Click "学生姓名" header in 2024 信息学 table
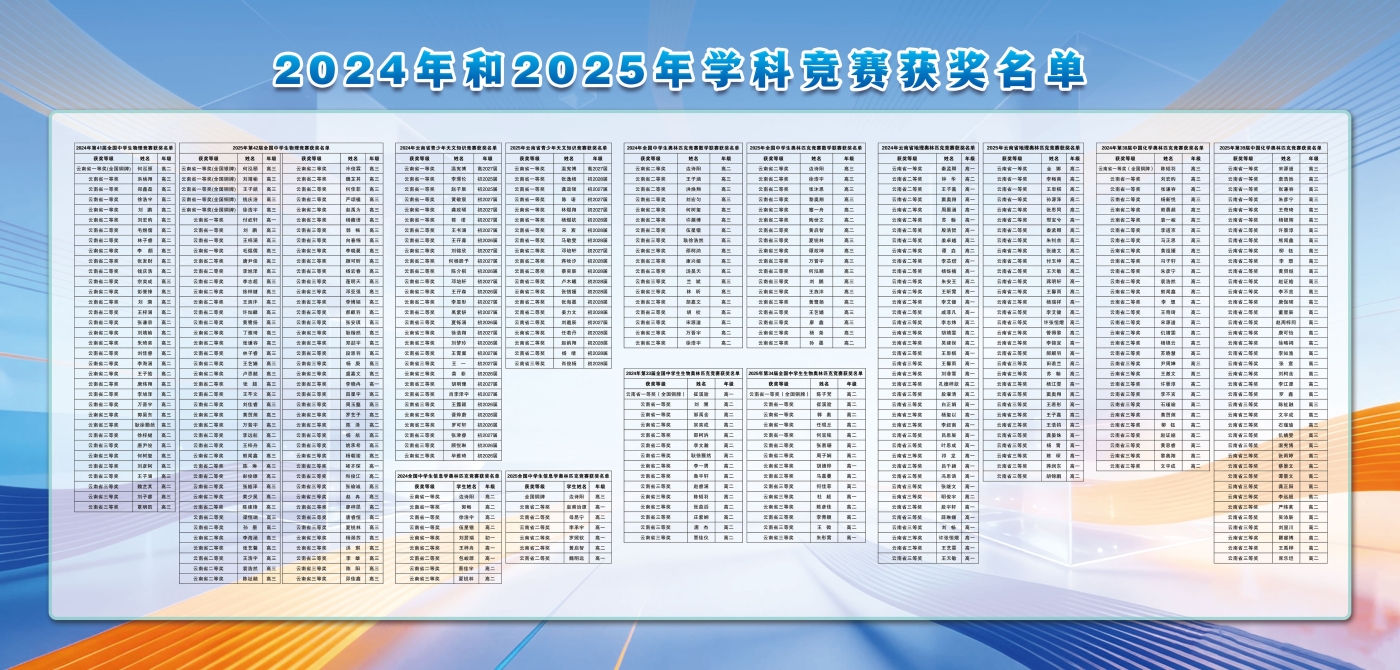The height and width of the screenshot is (670, 1400). point(466,486)
